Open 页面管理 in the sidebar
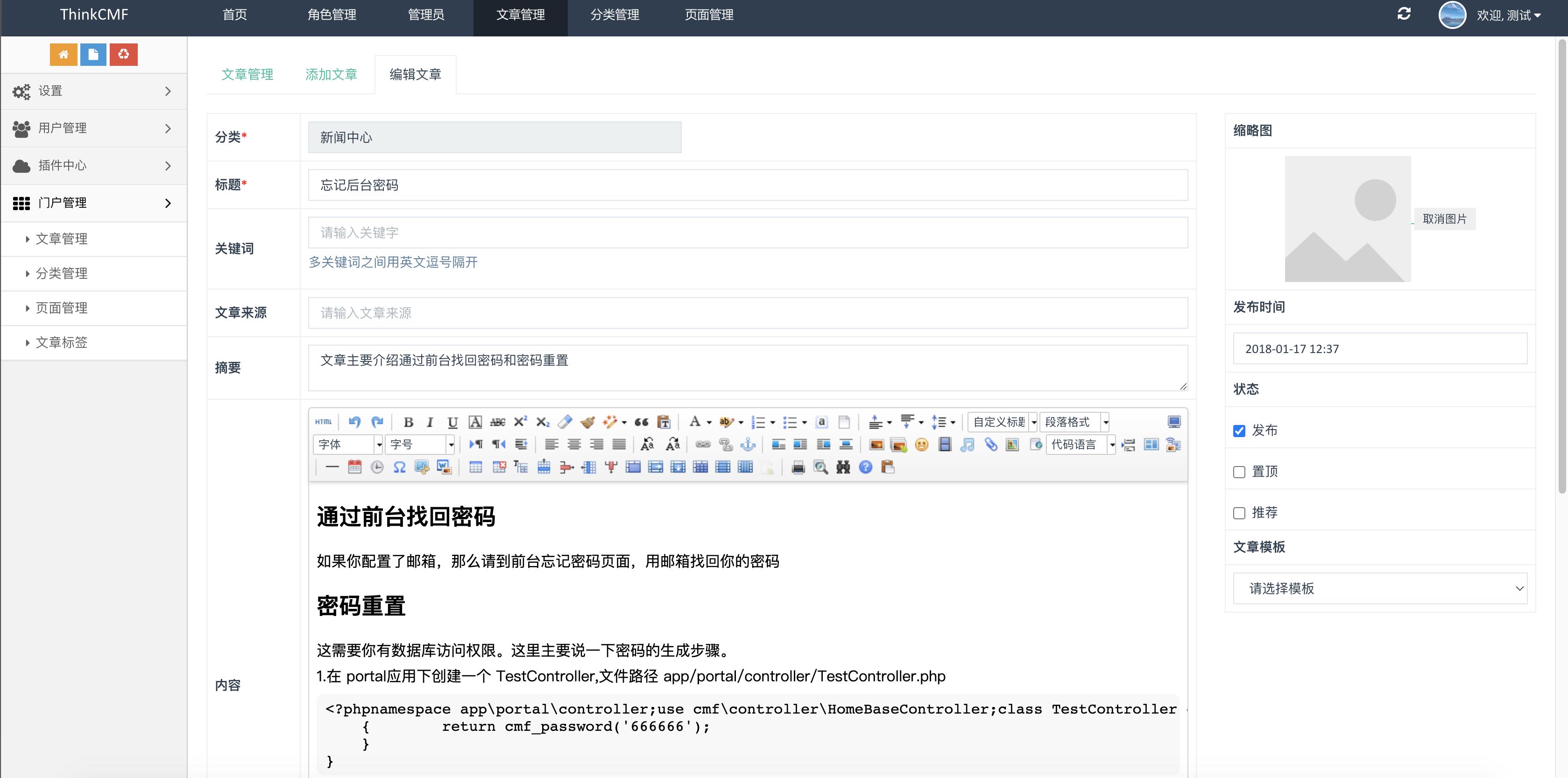The height and width of the screenshot is (778, 1568). 94,308
